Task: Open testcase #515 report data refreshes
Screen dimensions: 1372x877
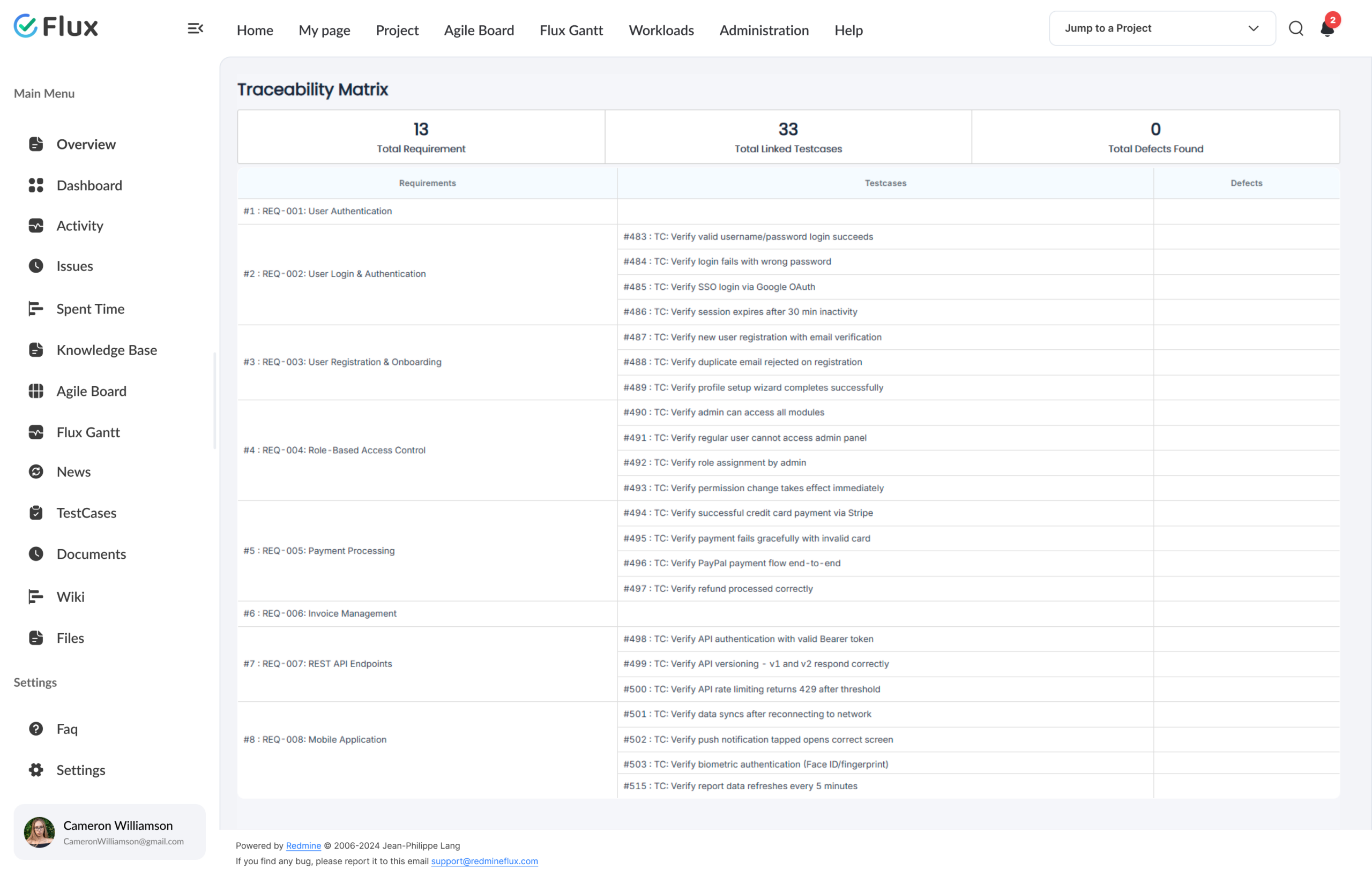Action: pos(740,786)
